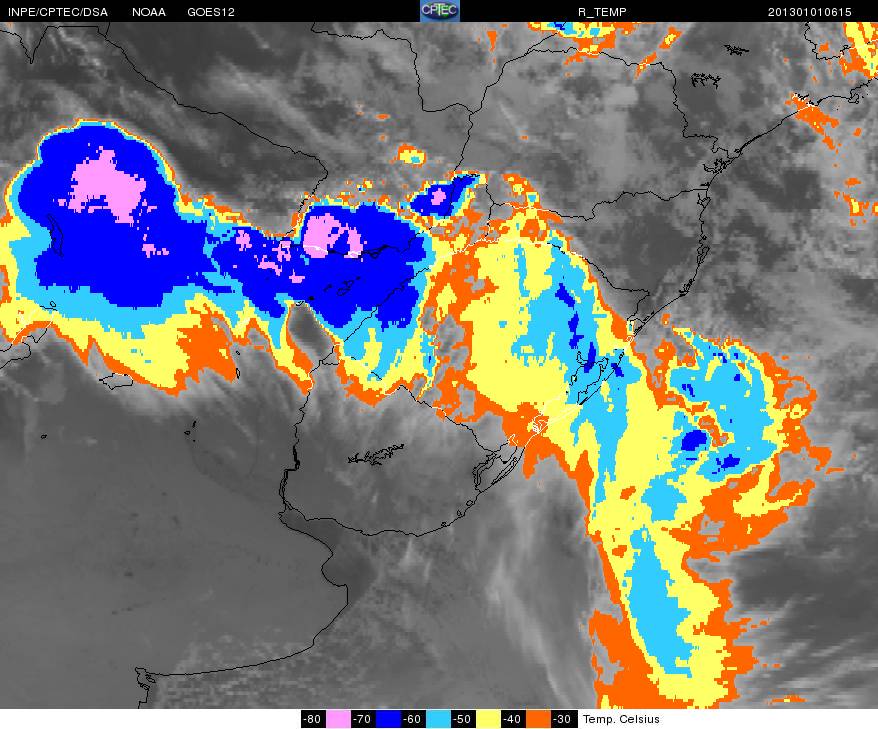Select the NOAA label in header
The image size is (878, 729).
149,12
